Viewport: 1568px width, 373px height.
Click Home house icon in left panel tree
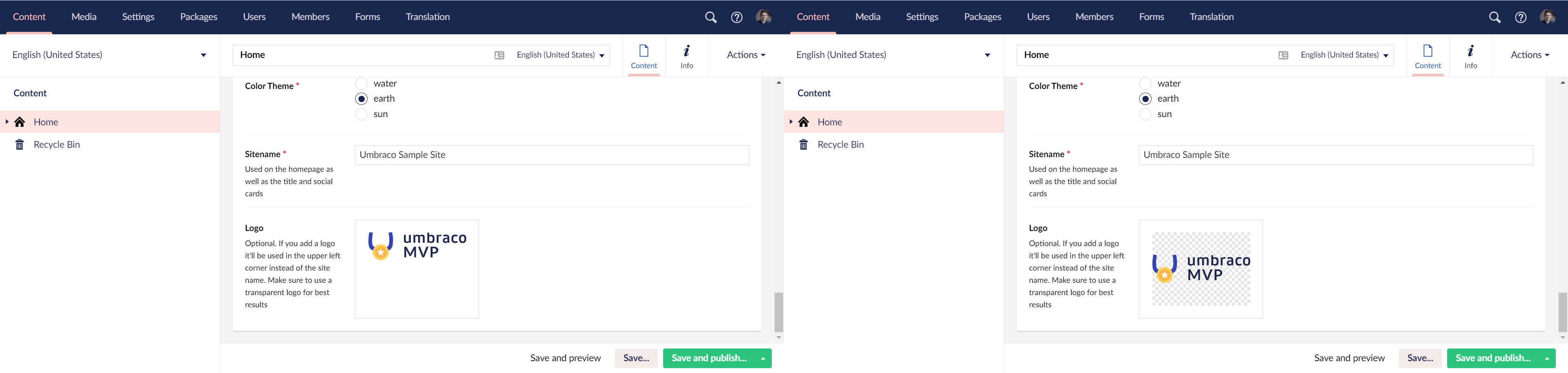20,122
